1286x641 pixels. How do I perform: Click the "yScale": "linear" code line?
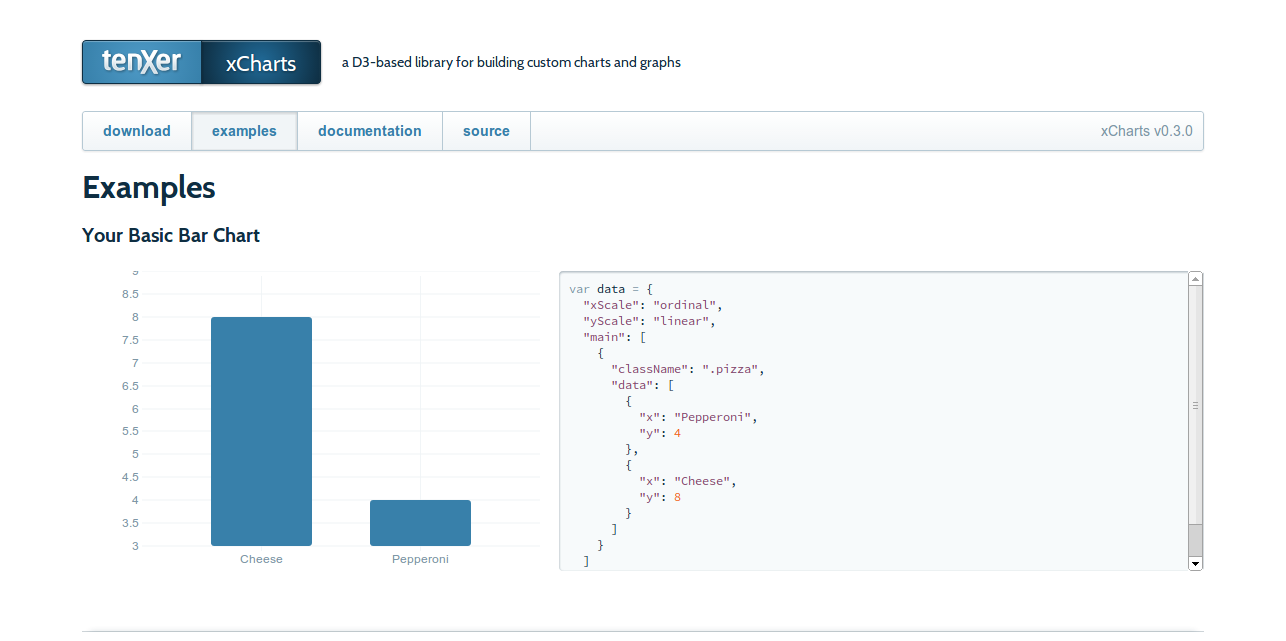(x=649, y=321)
